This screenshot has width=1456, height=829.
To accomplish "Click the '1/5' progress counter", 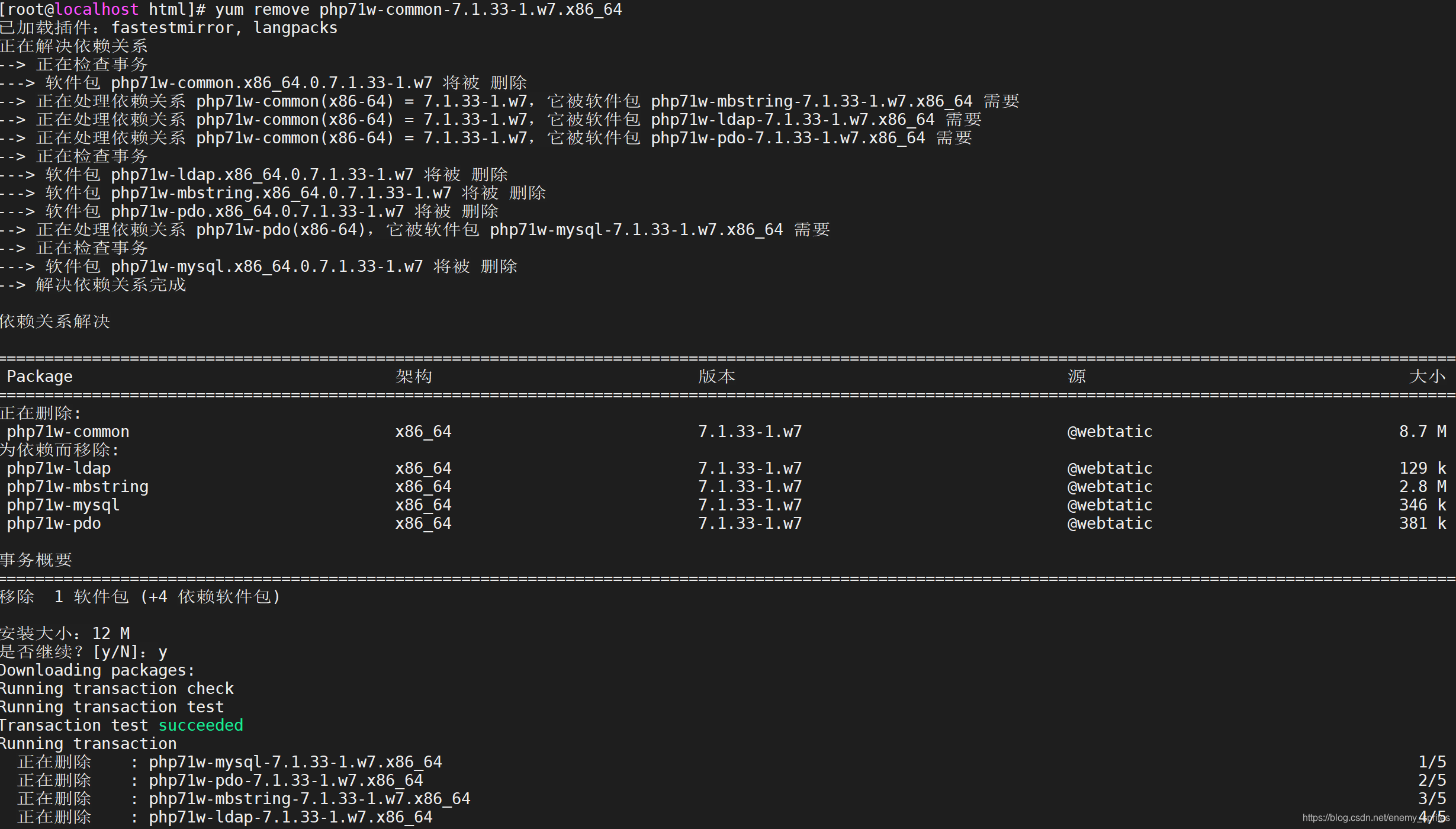I will tap(1432, 762).
